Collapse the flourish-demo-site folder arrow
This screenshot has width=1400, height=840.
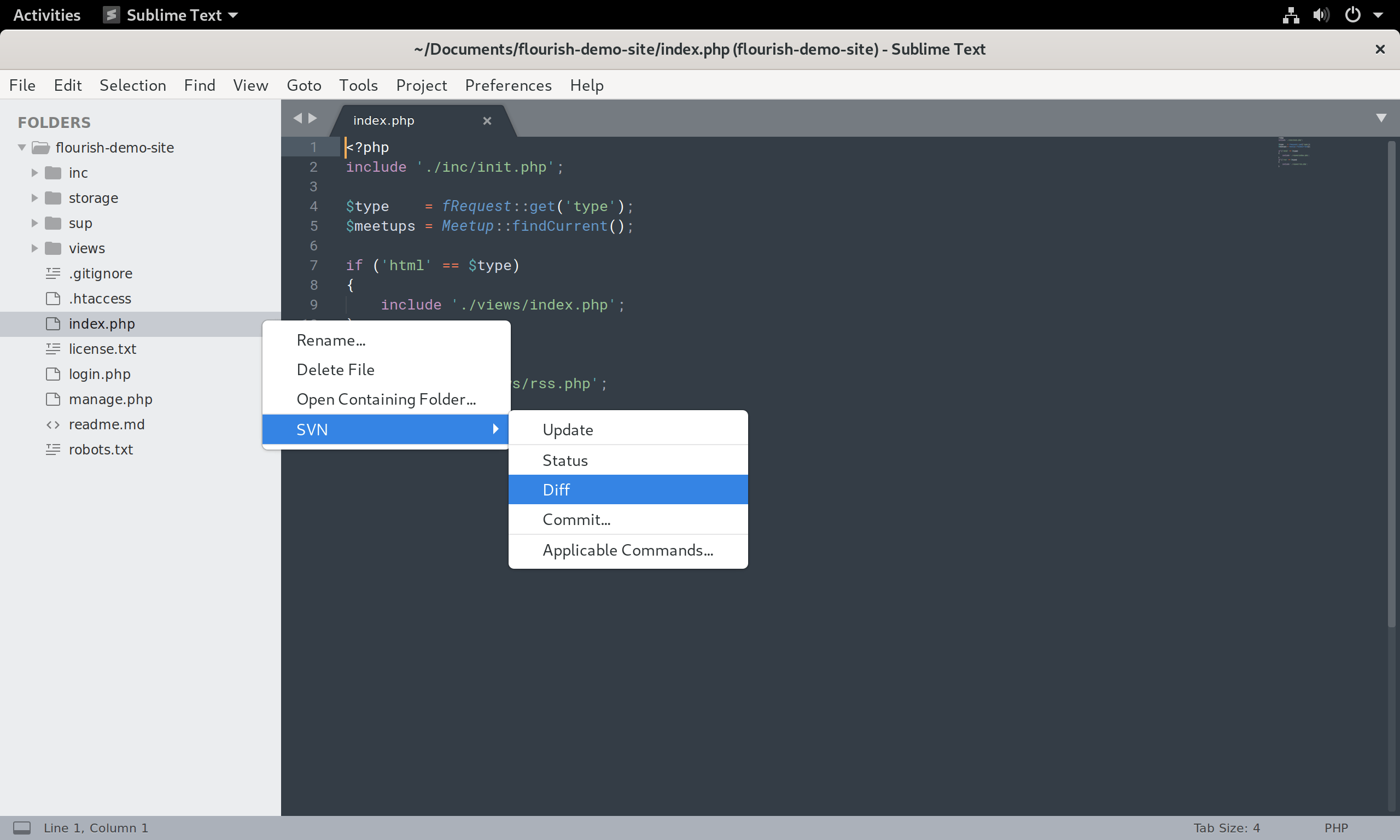[x=21, y=148]
